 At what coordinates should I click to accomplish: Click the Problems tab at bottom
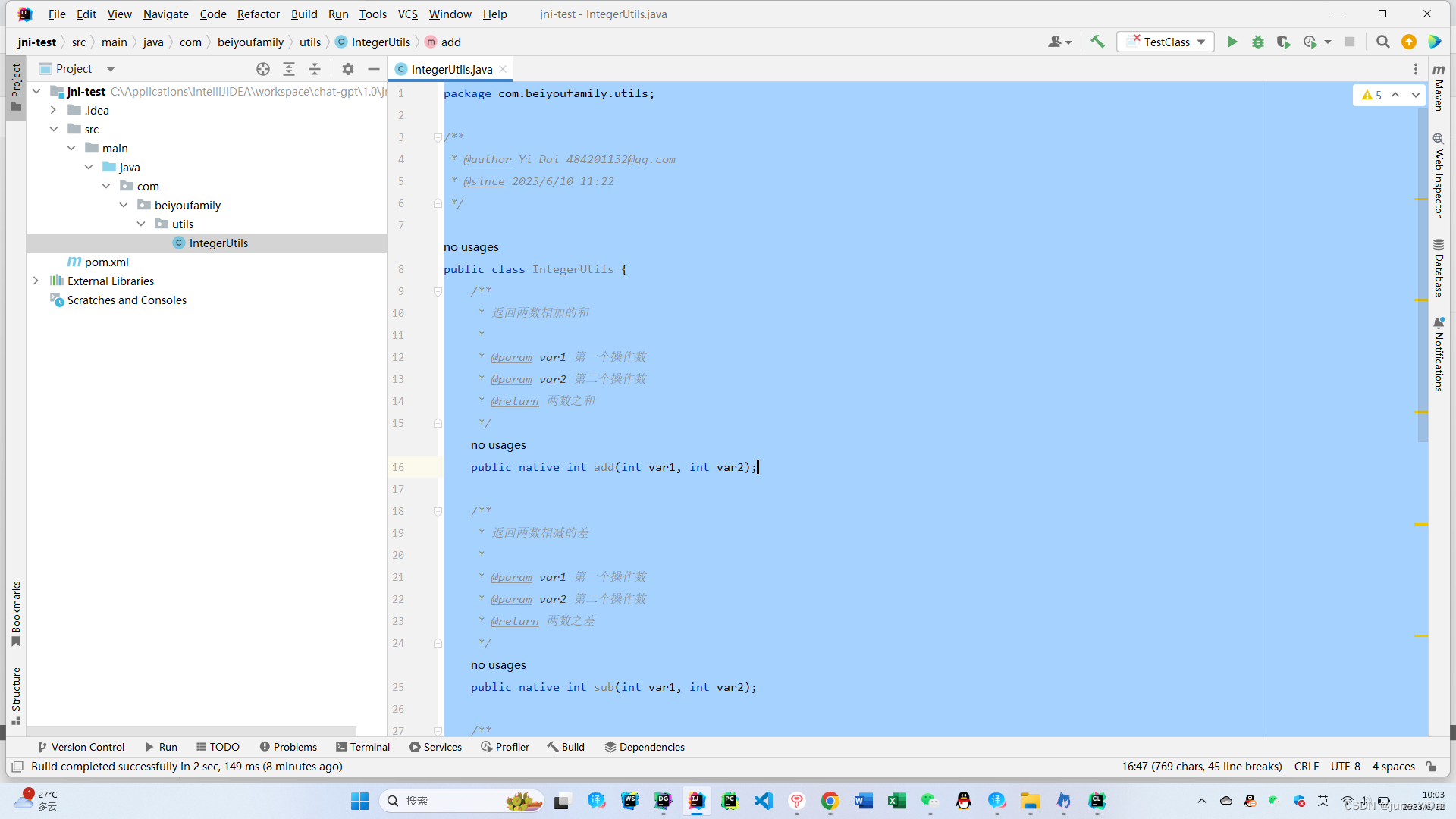290,746
